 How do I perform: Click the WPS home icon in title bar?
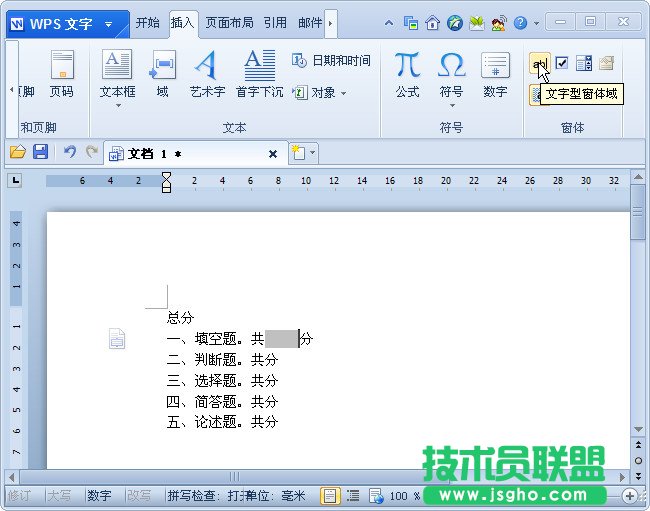[432, 23]
